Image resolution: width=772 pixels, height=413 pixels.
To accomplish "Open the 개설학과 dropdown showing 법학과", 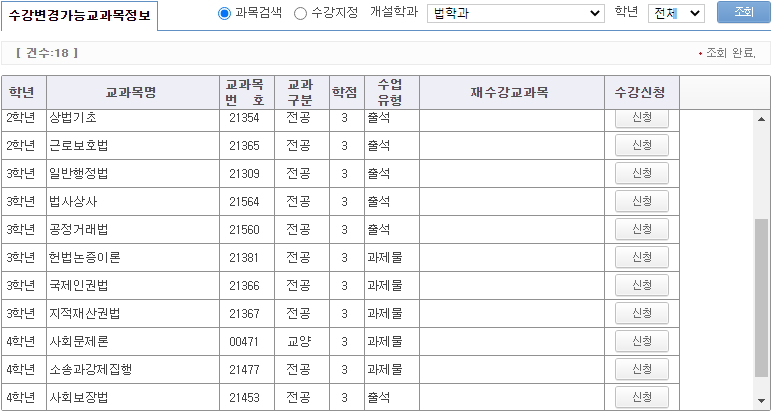I will [516, 14].
